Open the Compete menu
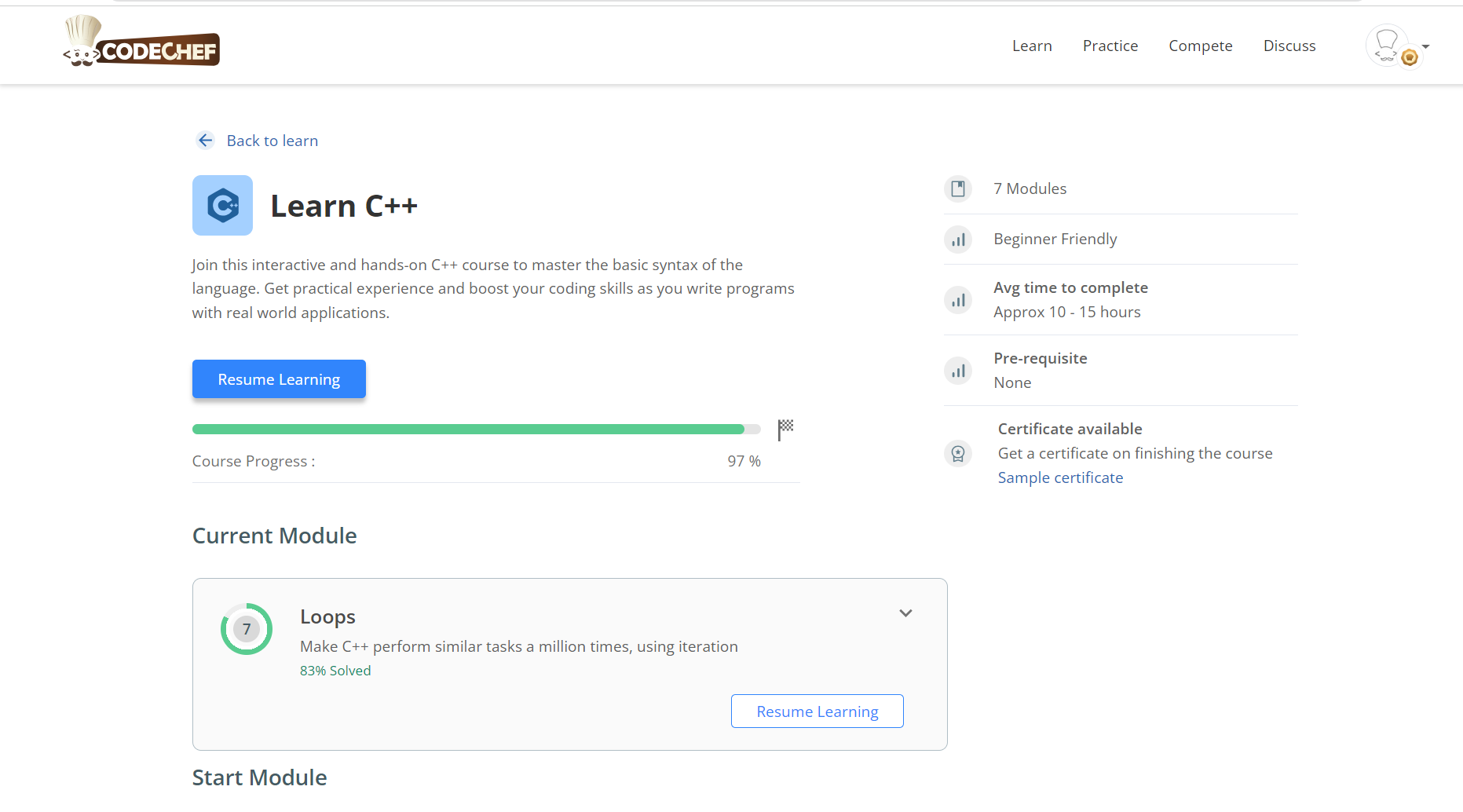Viewport: 1463px width, 812px height. [x=1201, y=46]
